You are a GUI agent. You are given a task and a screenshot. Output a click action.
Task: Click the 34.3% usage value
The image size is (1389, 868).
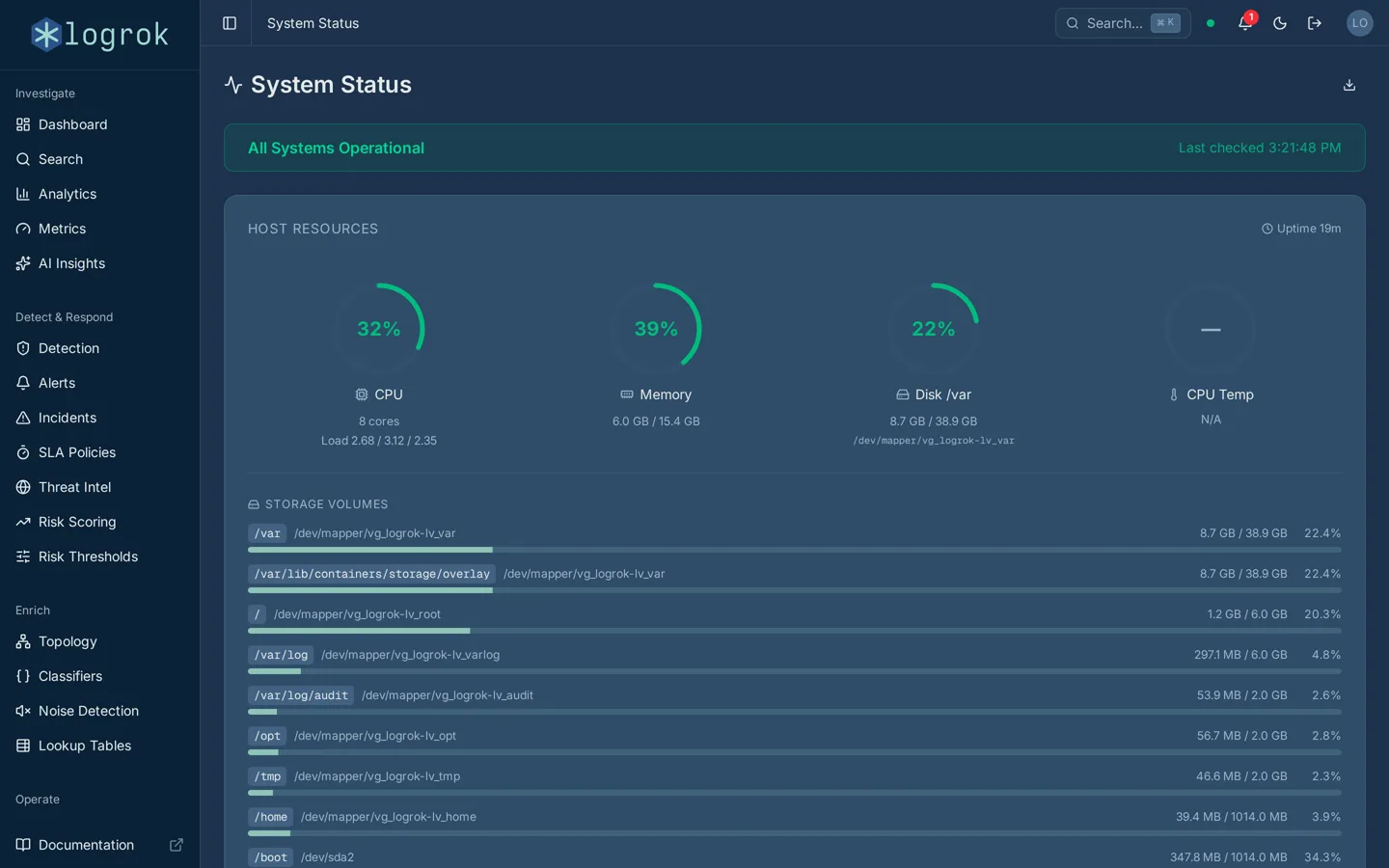tap(1322, 857)
